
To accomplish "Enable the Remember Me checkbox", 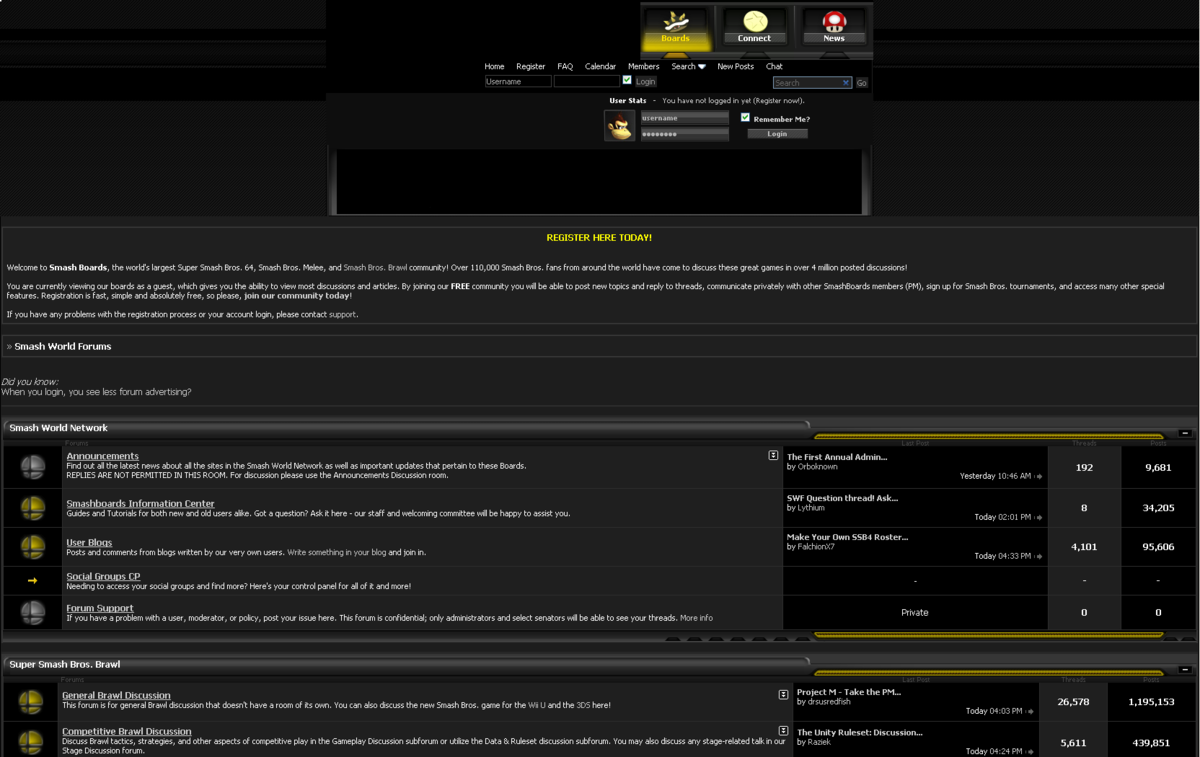I will pyautogui.click(x=744, y=116).
